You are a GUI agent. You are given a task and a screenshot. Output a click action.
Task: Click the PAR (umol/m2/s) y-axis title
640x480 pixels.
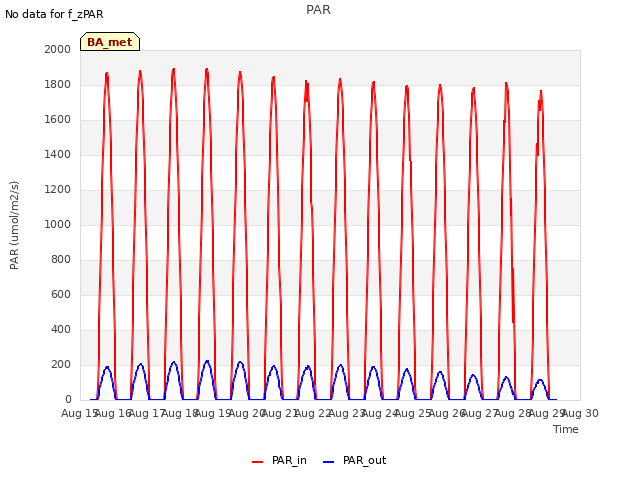tap(14, 225)
